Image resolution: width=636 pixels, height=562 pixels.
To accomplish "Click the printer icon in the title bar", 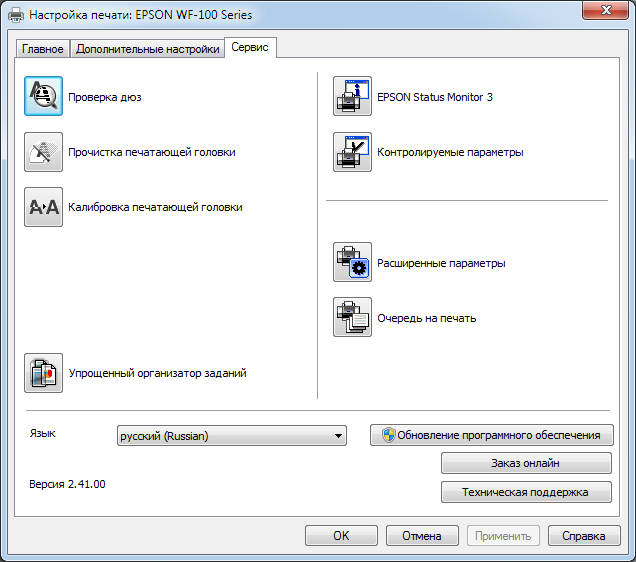I will tap(16, 15).
